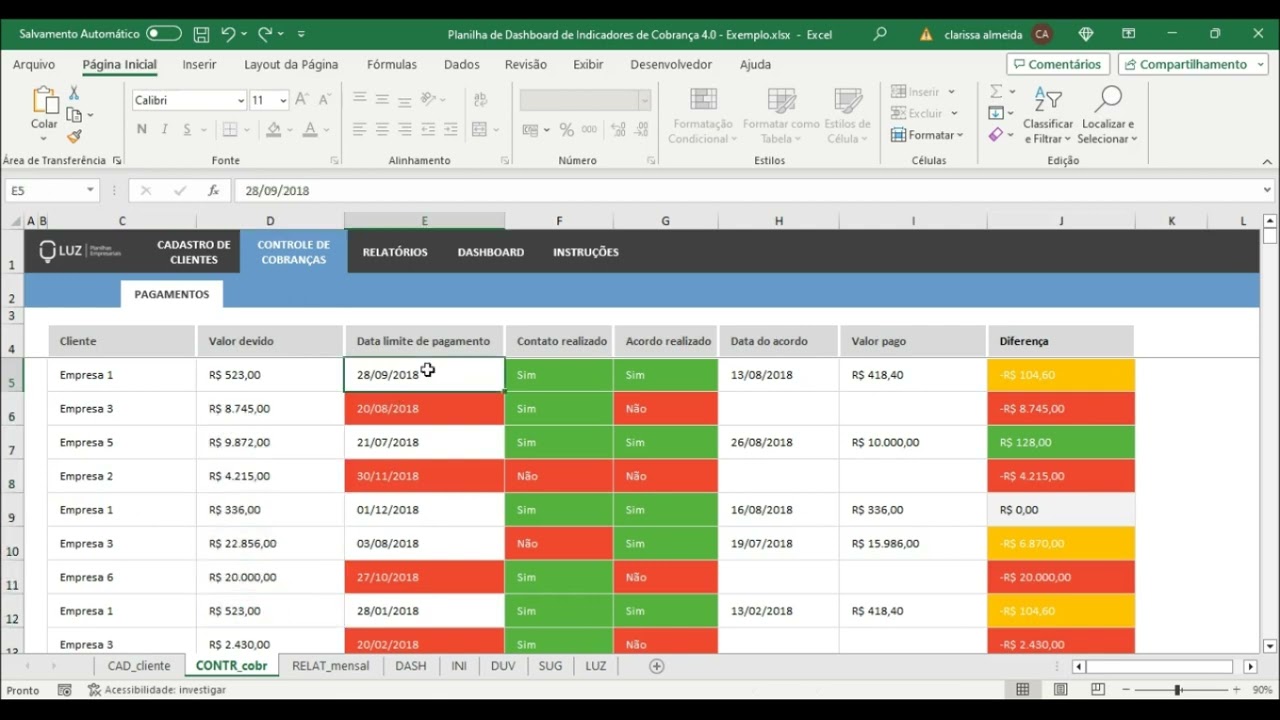Open the Inserir ribbon tab
Screen dimensions: 1280x720
pos(199,64)
